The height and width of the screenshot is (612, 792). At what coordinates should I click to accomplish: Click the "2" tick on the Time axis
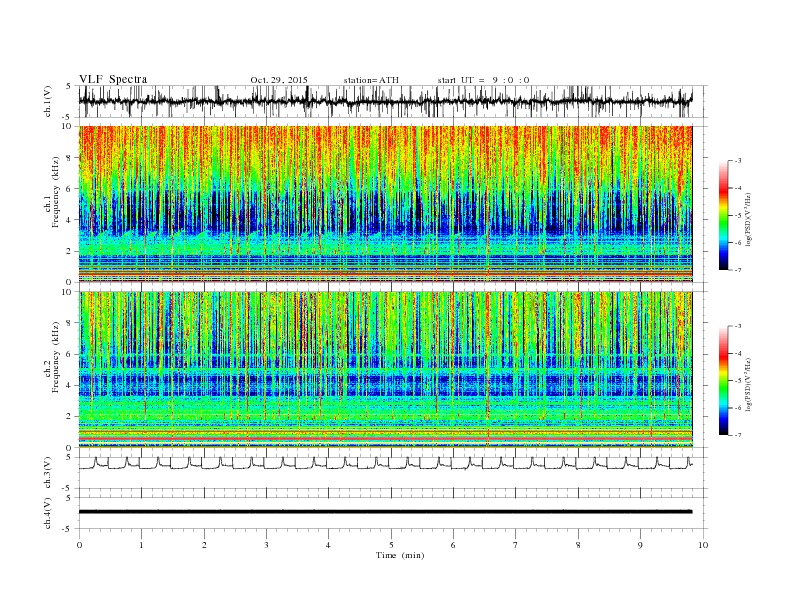point(204,545)
